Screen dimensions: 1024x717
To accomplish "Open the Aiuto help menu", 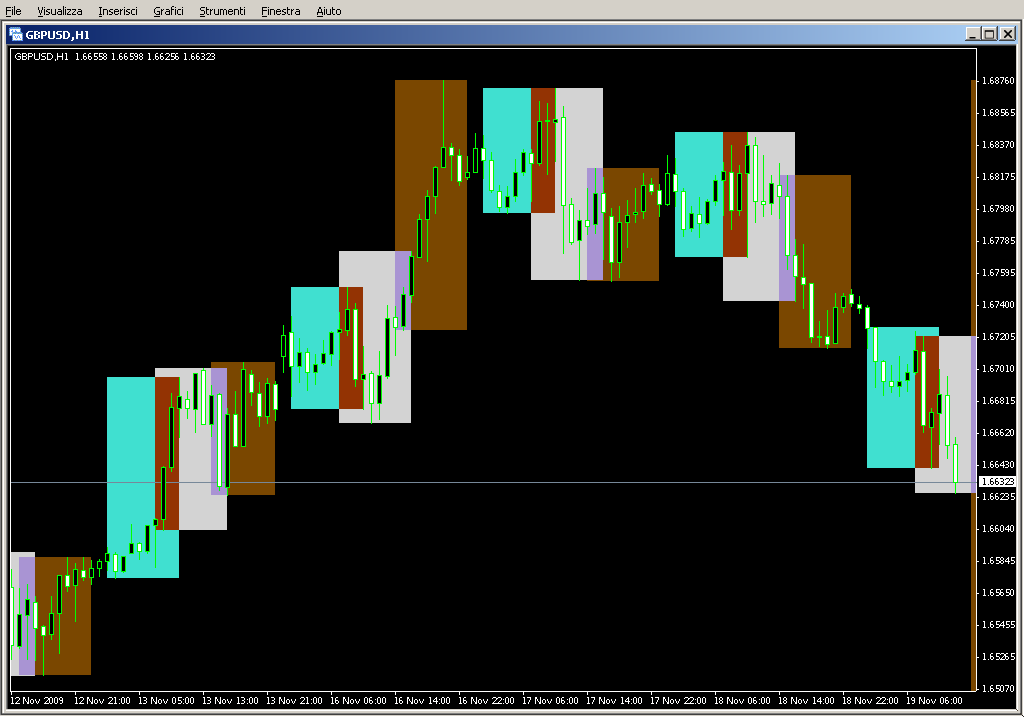I will 328,11.
